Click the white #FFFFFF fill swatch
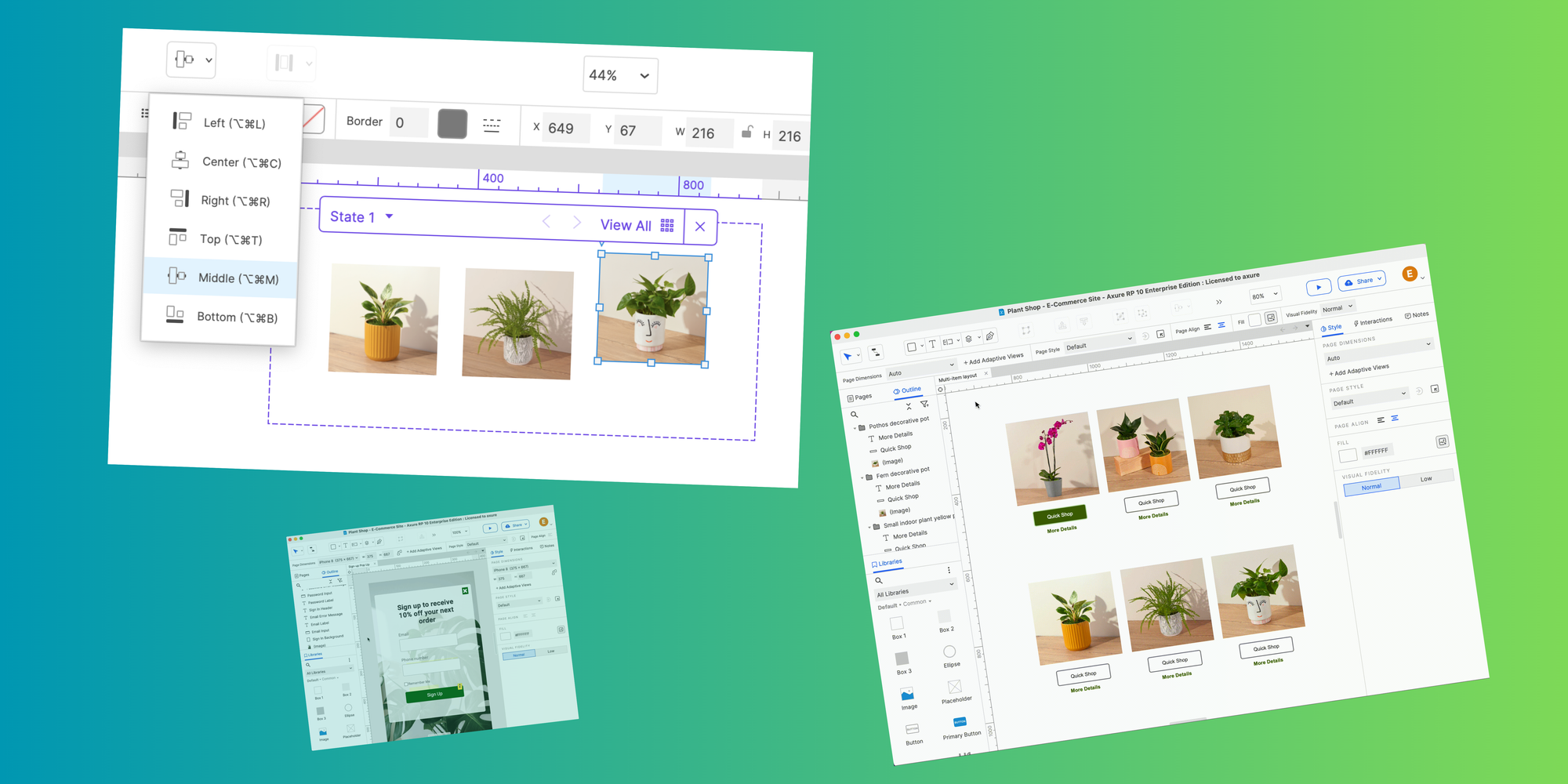This screenshot has width=1568, height=784. (x=1348, y=455)
